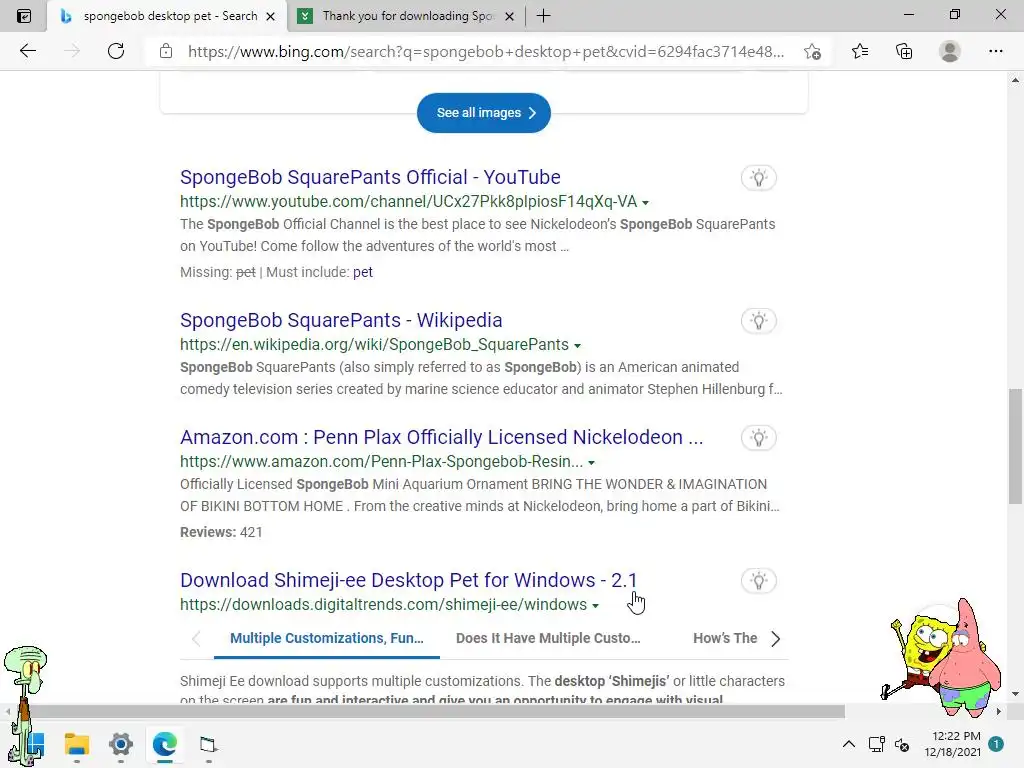The height and width of the screenshot is (768, 1024).
Task: Open the Favorites list icon
Action: click(x=860, y=51)
